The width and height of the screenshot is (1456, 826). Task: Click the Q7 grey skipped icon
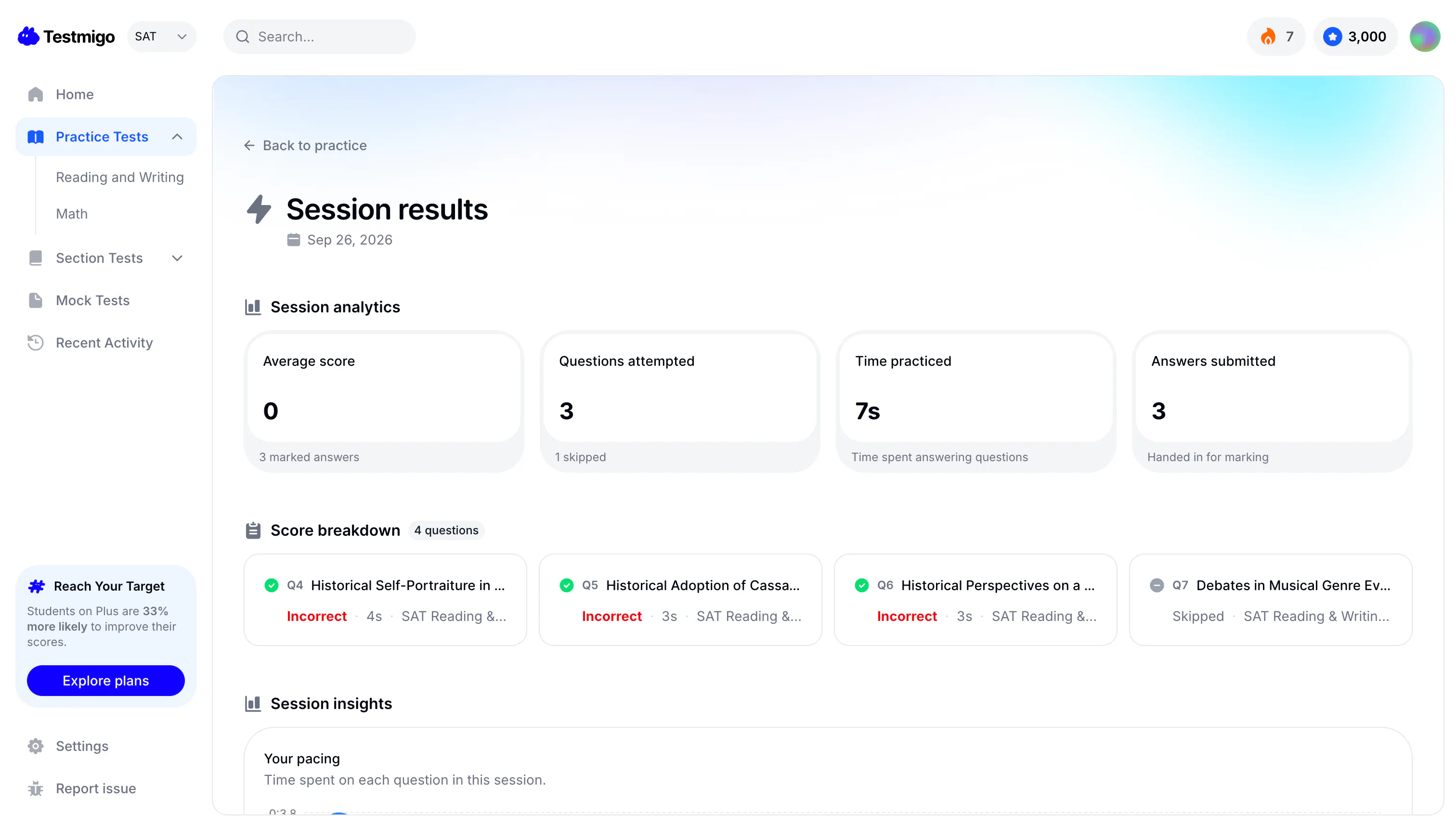[x=1157, y=585]
